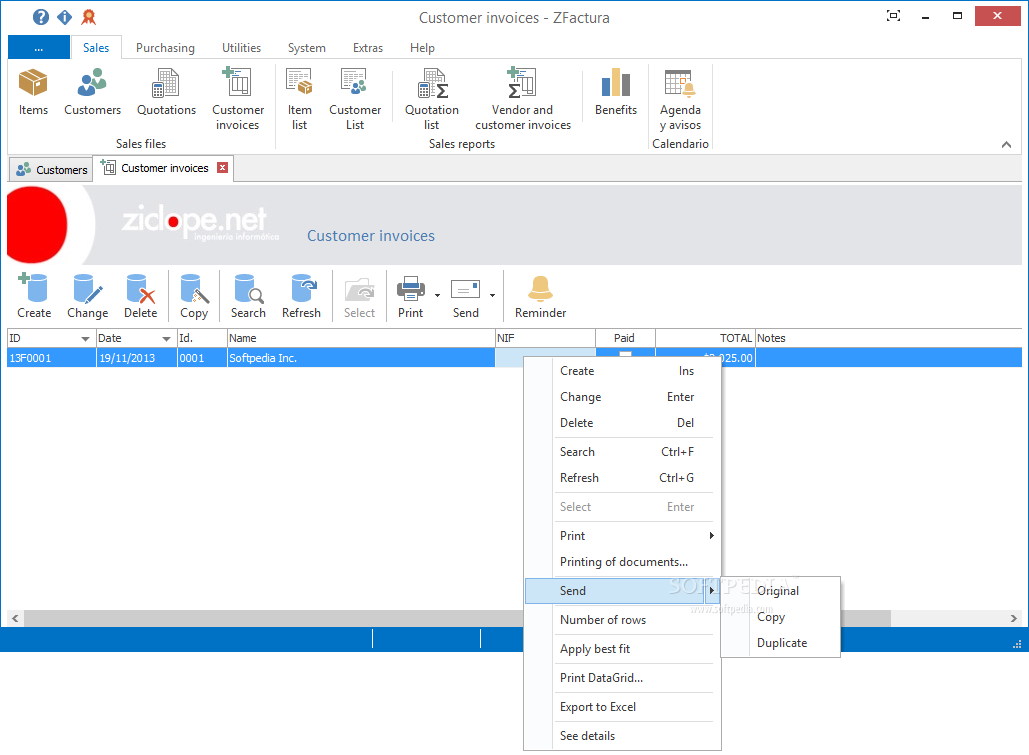Screen dimensions: 1029x755
Task: Click the horizontal scrollbar left arrow
Action: tap(15, 618)
